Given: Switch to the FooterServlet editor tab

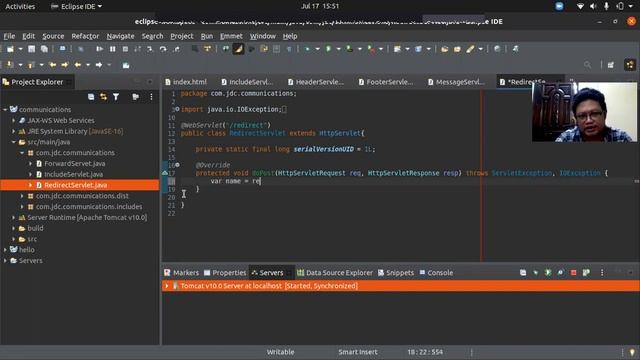Looking at the screenshot, I should [386, 82].
